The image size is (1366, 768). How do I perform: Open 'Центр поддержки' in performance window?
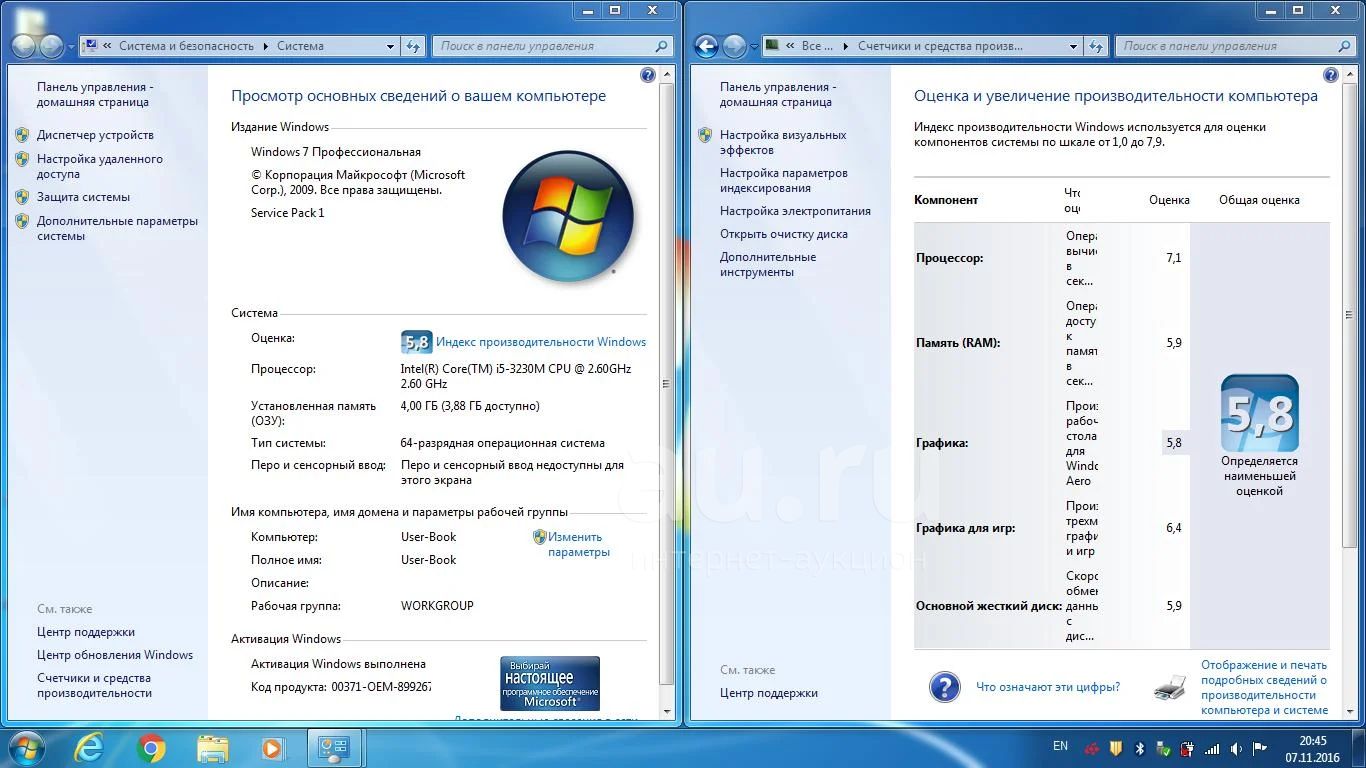pos(769,693)
